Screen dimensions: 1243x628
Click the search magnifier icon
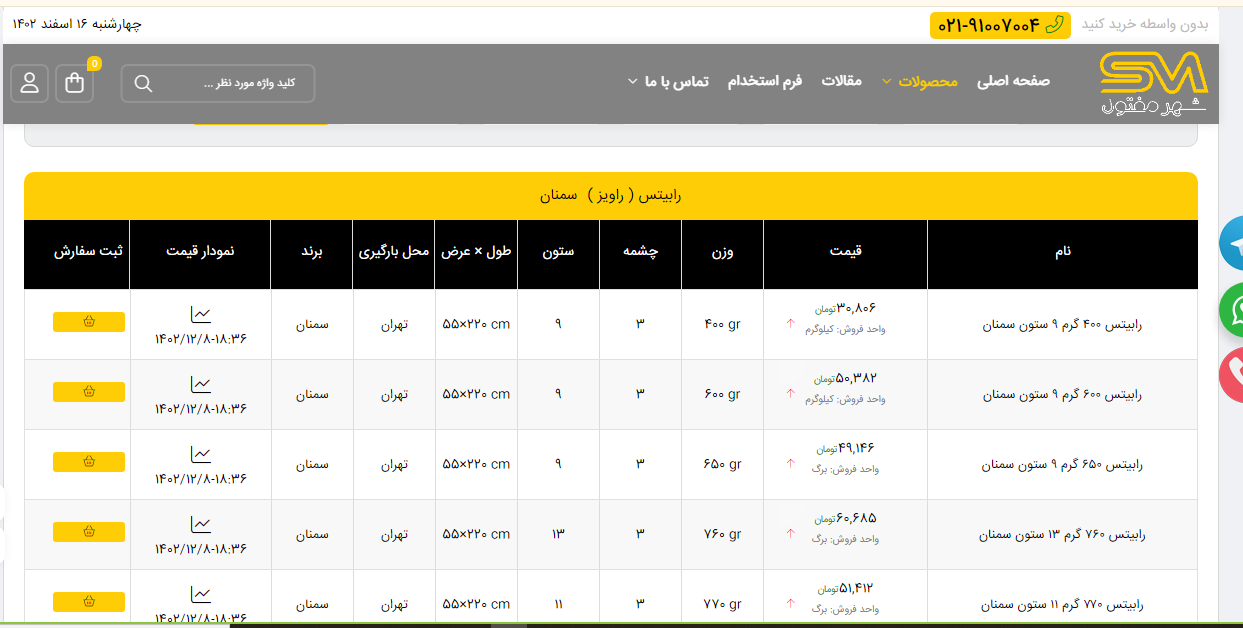[x=143, y=83]
